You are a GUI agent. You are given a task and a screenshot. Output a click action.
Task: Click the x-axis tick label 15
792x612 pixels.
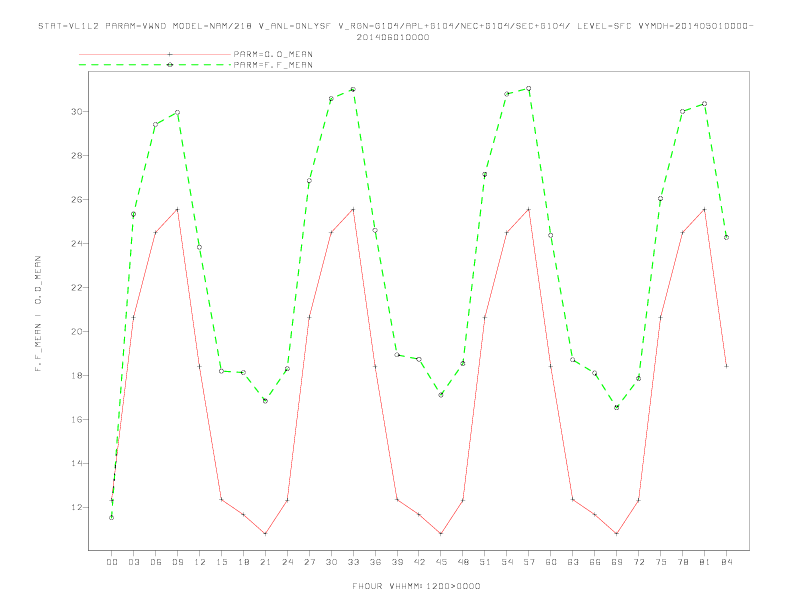tap(221, 562)
